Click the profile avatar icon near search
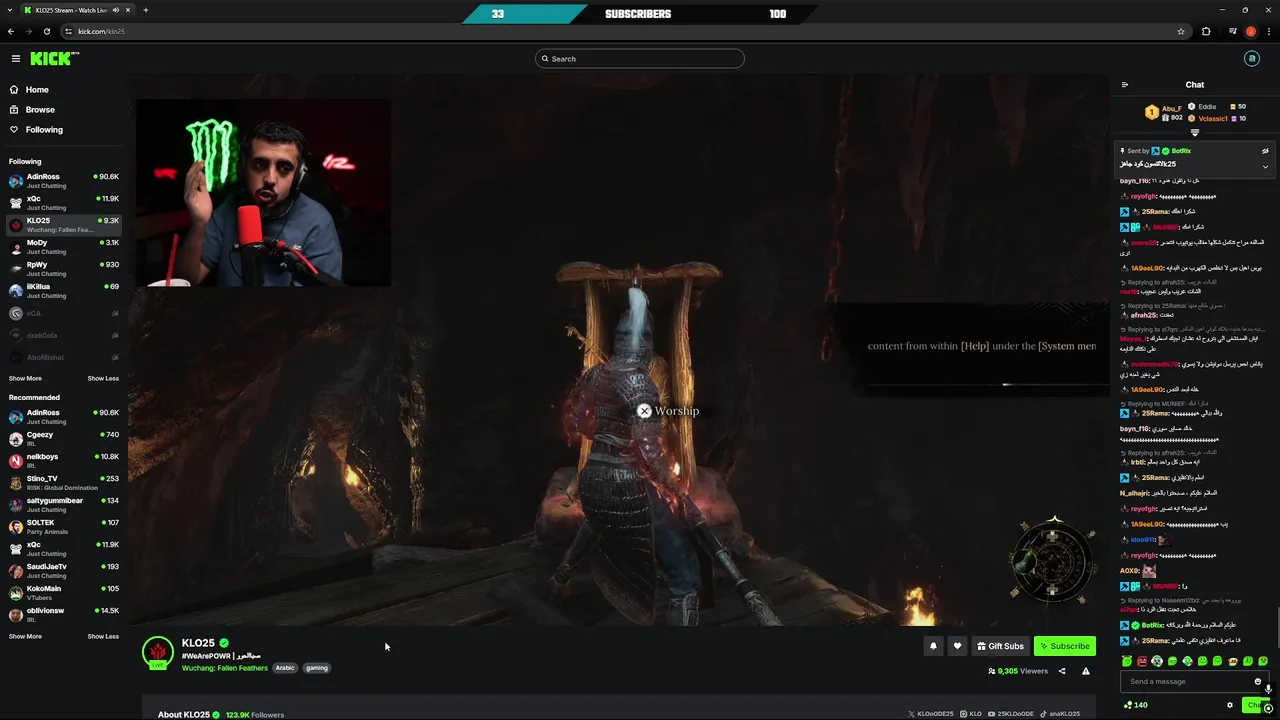Screen dimensions: 1280x720 pos(1251,59)
